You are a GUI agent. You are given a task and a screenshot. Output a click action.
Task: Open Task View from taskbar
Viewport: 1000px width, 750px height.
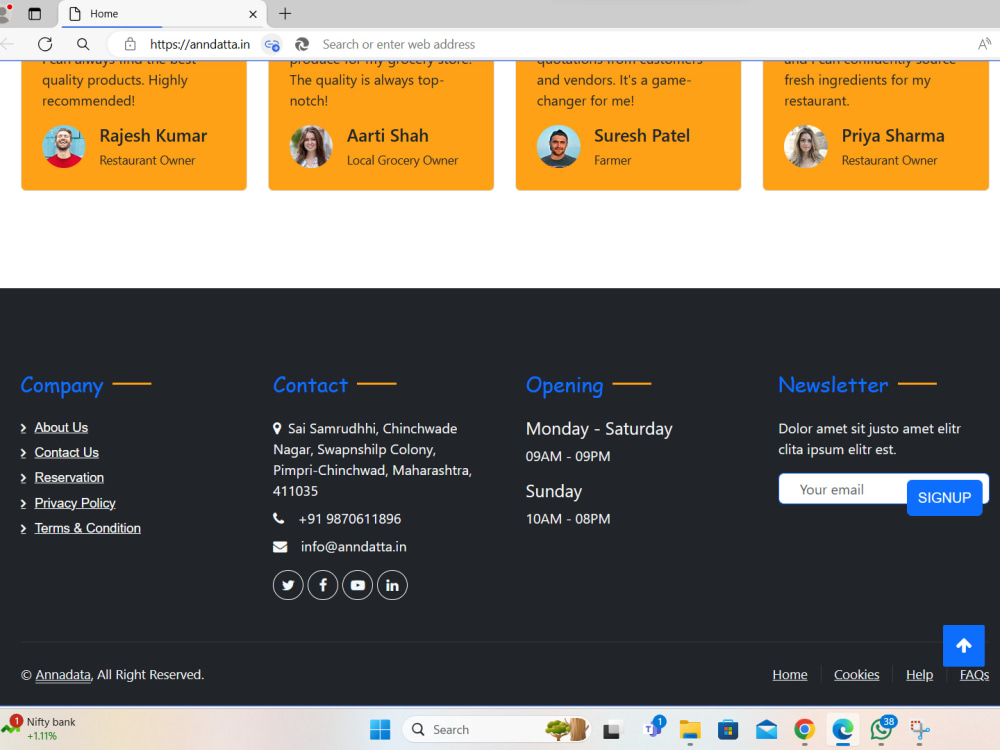coord(612,729)
